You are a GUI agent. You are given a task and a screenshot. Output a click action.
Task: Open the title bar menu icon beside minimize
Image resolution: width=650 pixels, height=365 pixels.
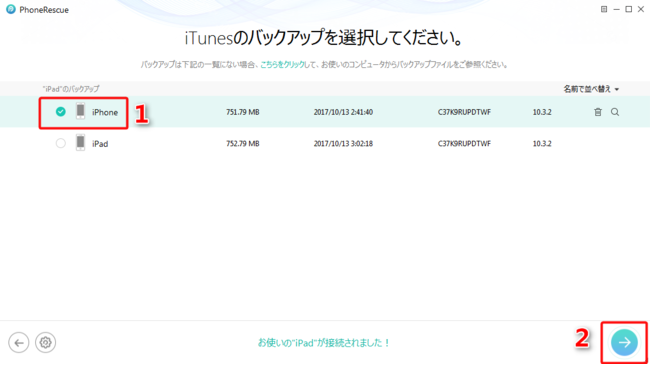(x=604, y=9)
